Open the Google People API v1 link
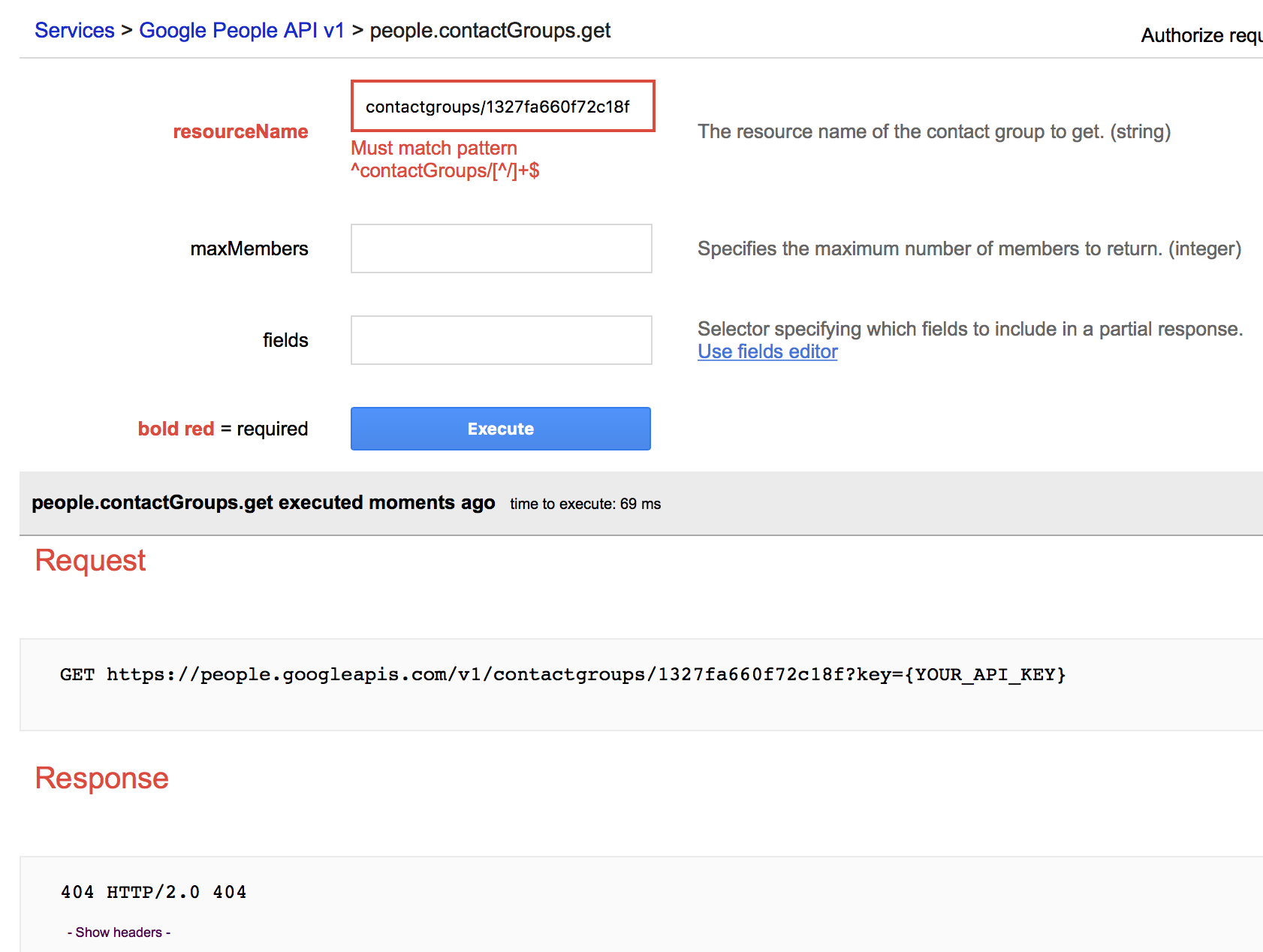1263x952 pixels. [241, 31]
